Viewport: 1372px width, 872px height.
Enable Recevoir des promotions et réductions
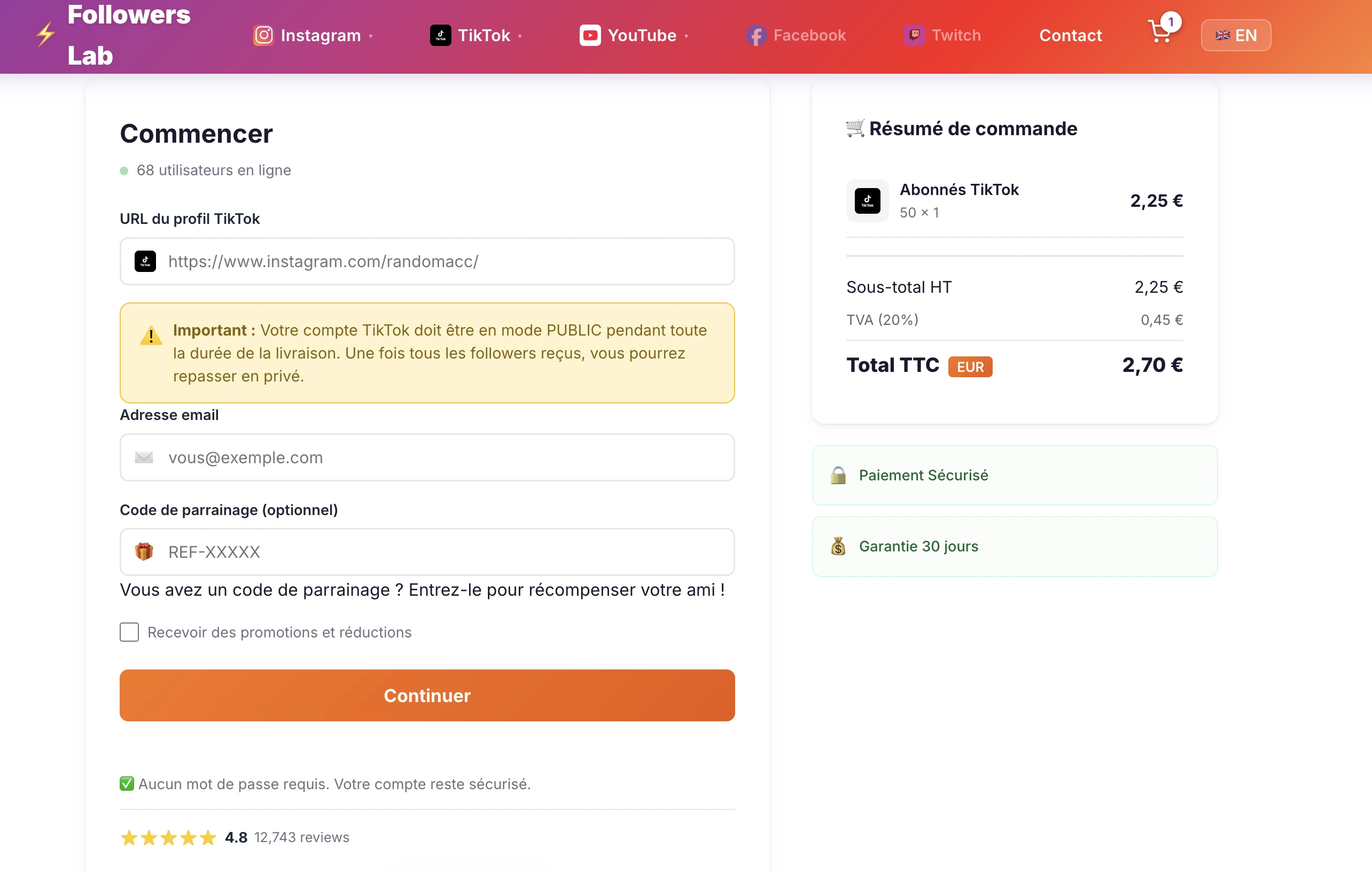coord(129,632)
